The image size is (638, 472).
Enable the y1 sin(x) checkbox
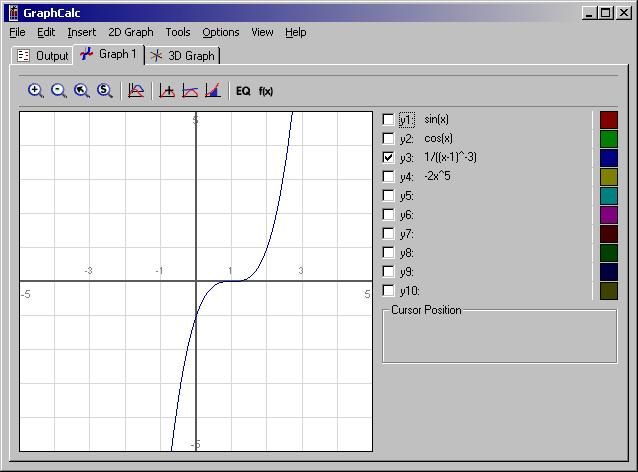[389, 120]
